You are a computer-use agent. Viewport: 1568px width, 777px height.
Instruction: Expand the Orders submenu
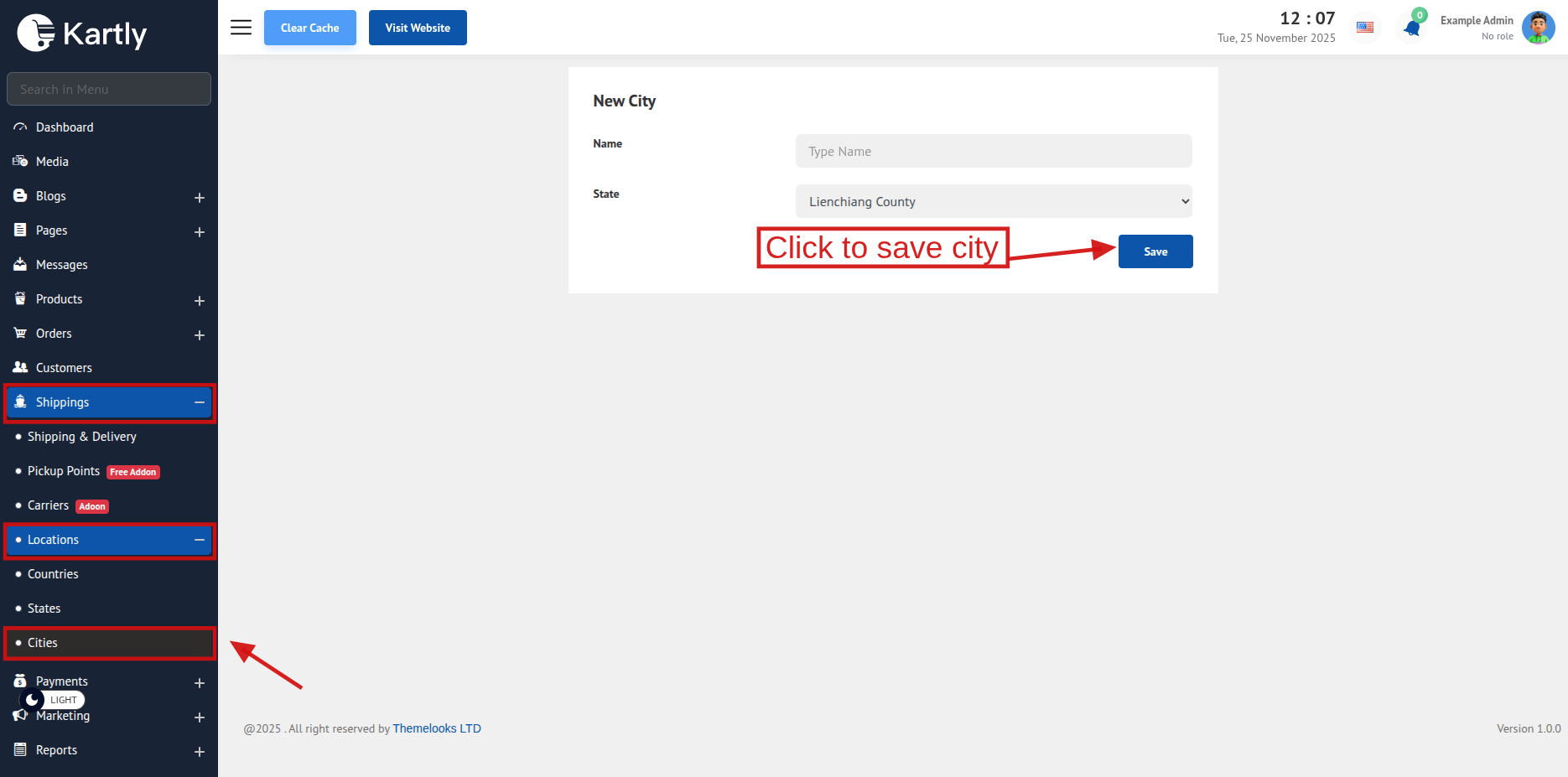click(x=200, y=334)
